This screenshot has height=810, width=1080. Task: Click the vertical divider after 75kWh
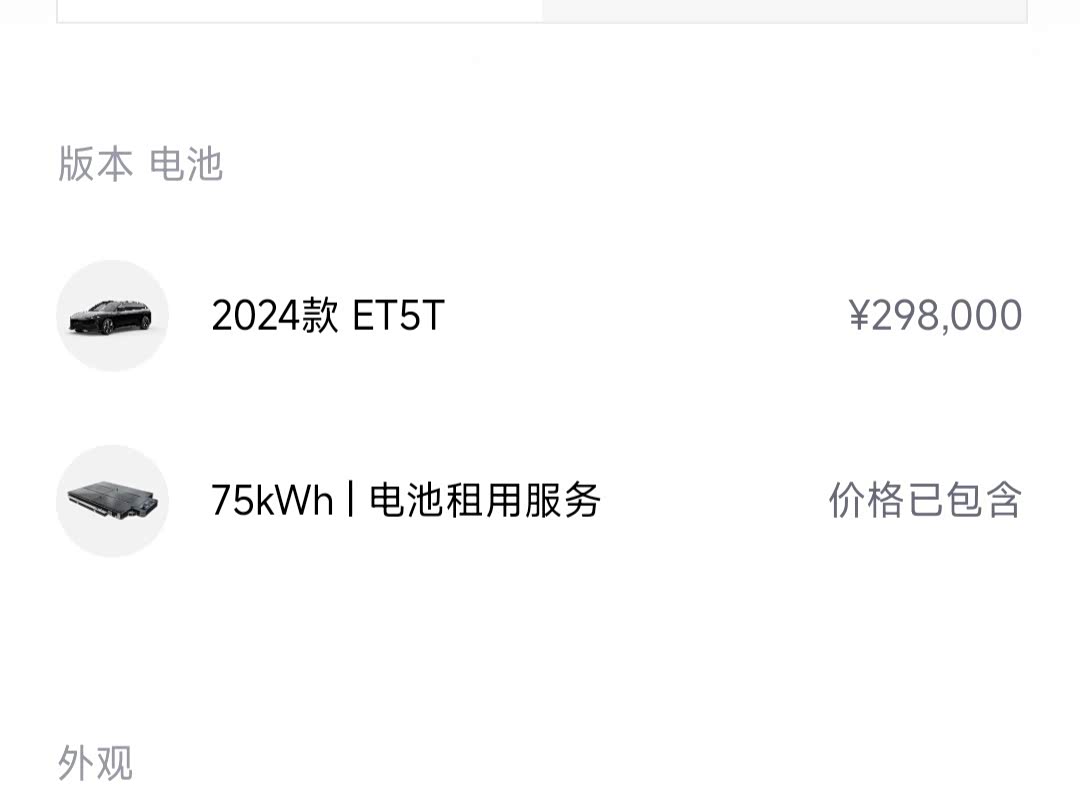351,500
